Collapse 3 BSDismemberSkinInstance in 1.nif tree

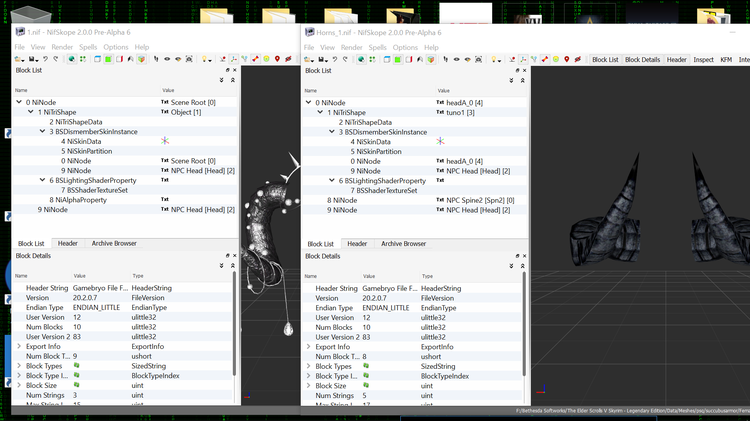[x=42, y=131]
